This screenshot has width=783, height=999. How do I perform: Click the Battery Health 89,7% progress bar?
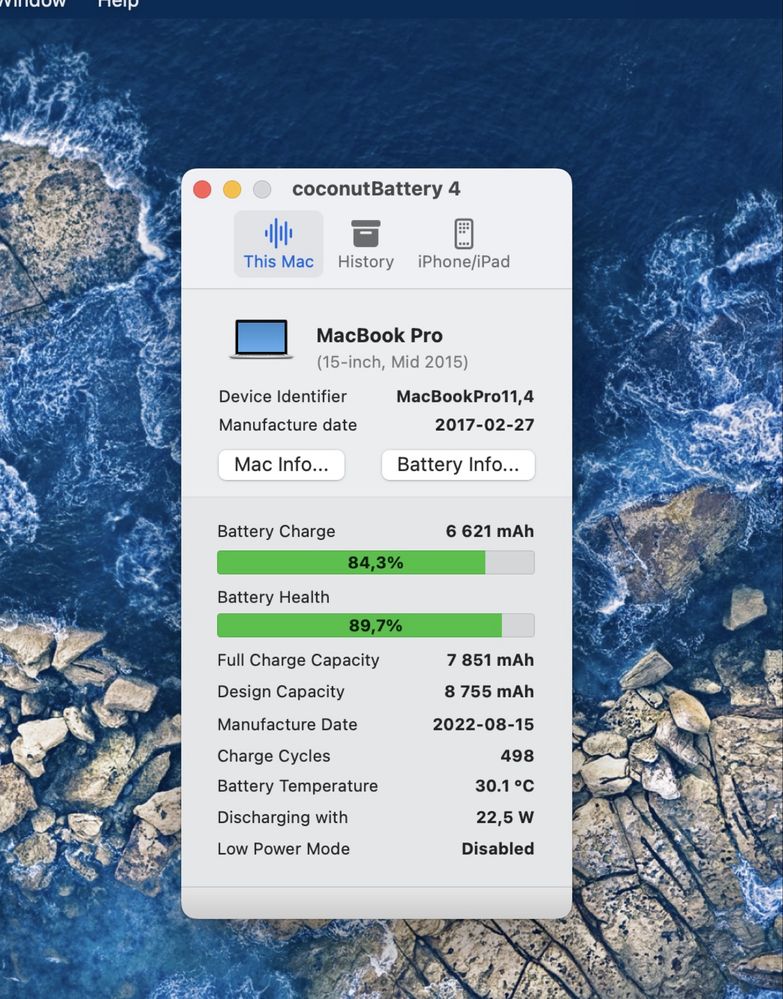coord(376,626)
